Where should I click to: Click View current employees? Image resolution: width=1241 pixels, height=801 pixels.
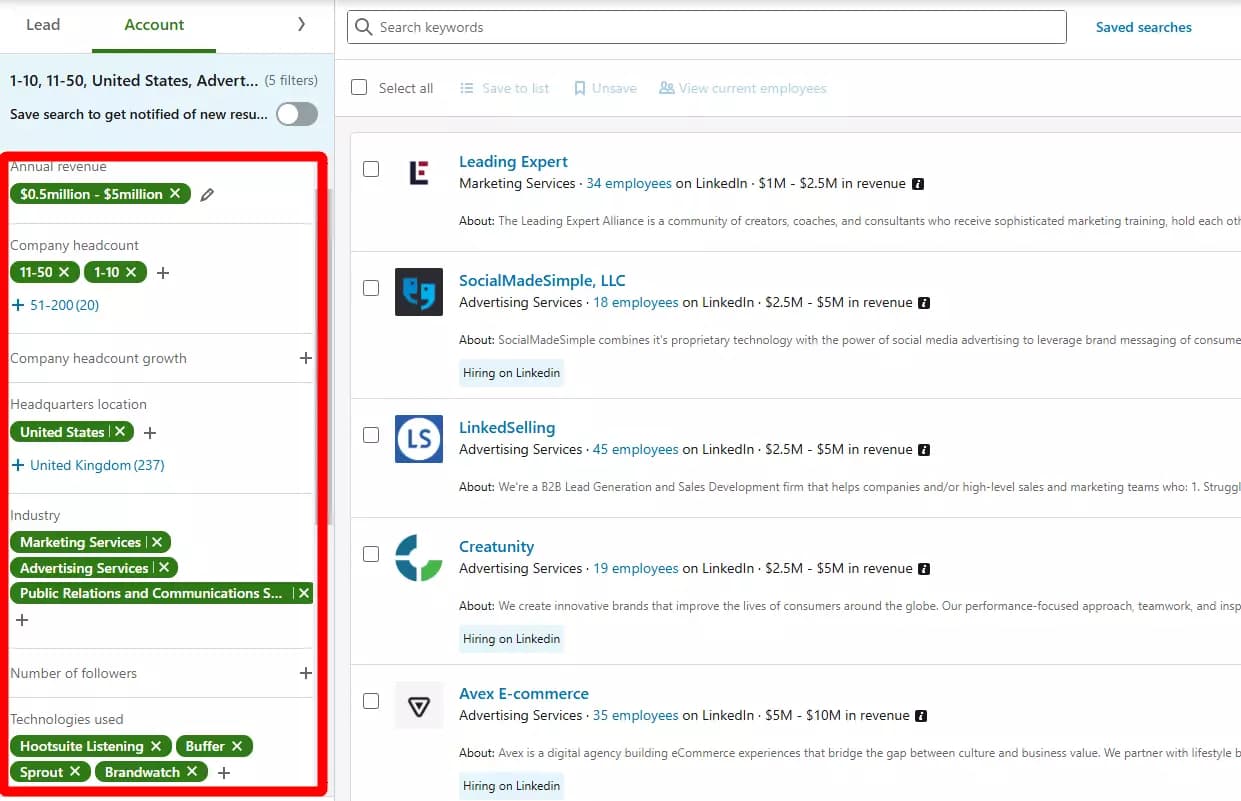point(742,88)
